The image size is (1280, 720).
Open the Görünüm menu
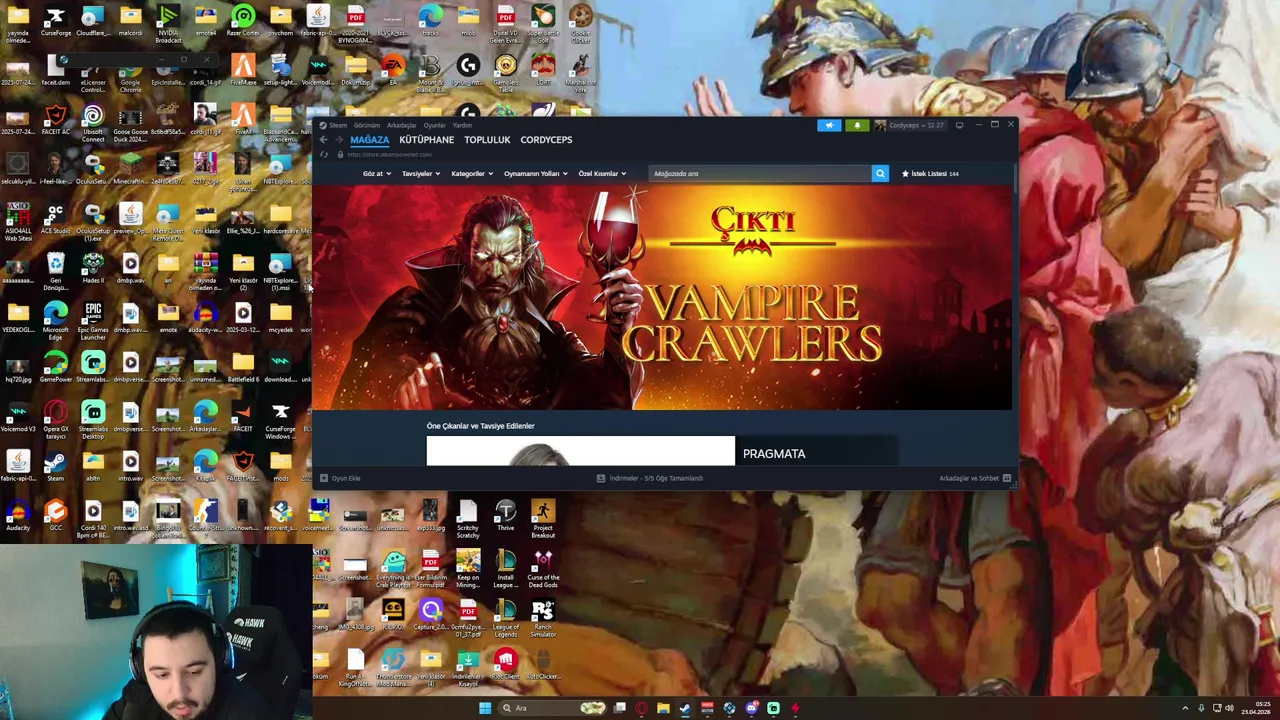click(367, 126)
